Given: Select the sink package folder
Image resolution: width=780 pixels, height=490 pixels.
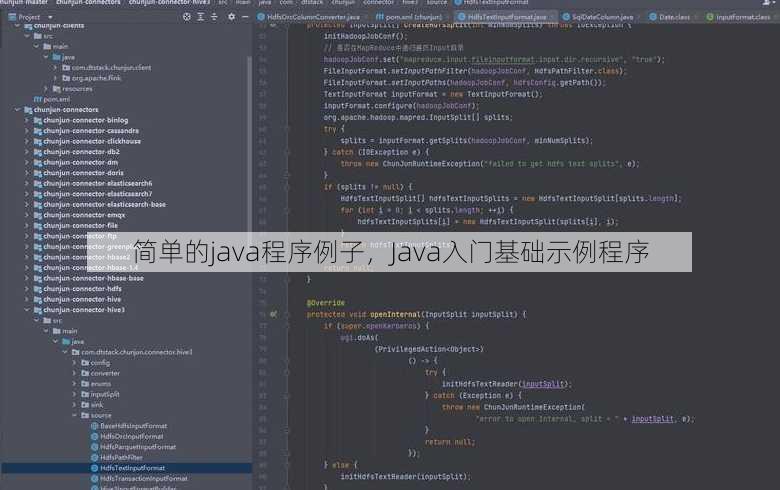Looking at the screenshot, I should pos(92,404).
